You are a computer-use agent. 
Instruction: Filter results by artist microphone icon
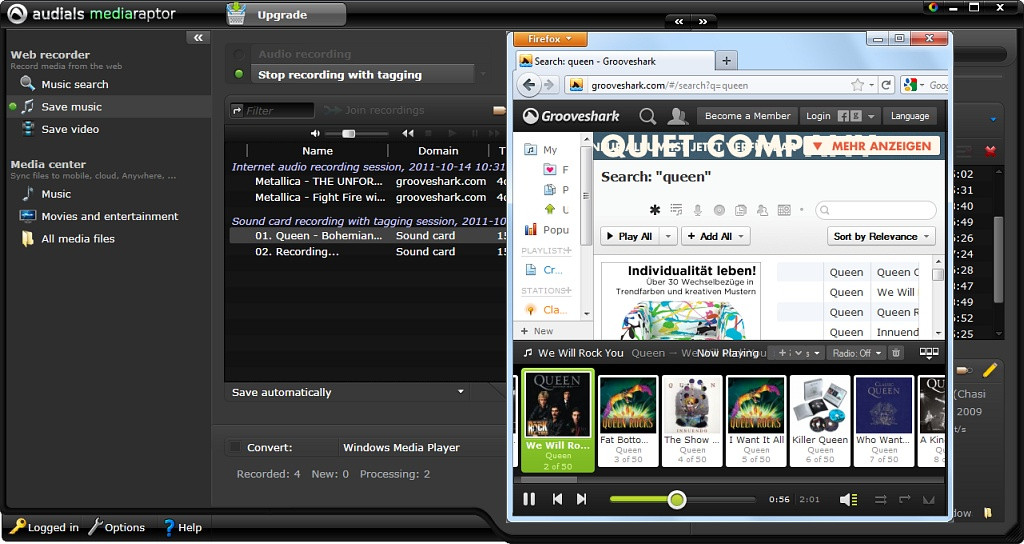tap(697, 210)
